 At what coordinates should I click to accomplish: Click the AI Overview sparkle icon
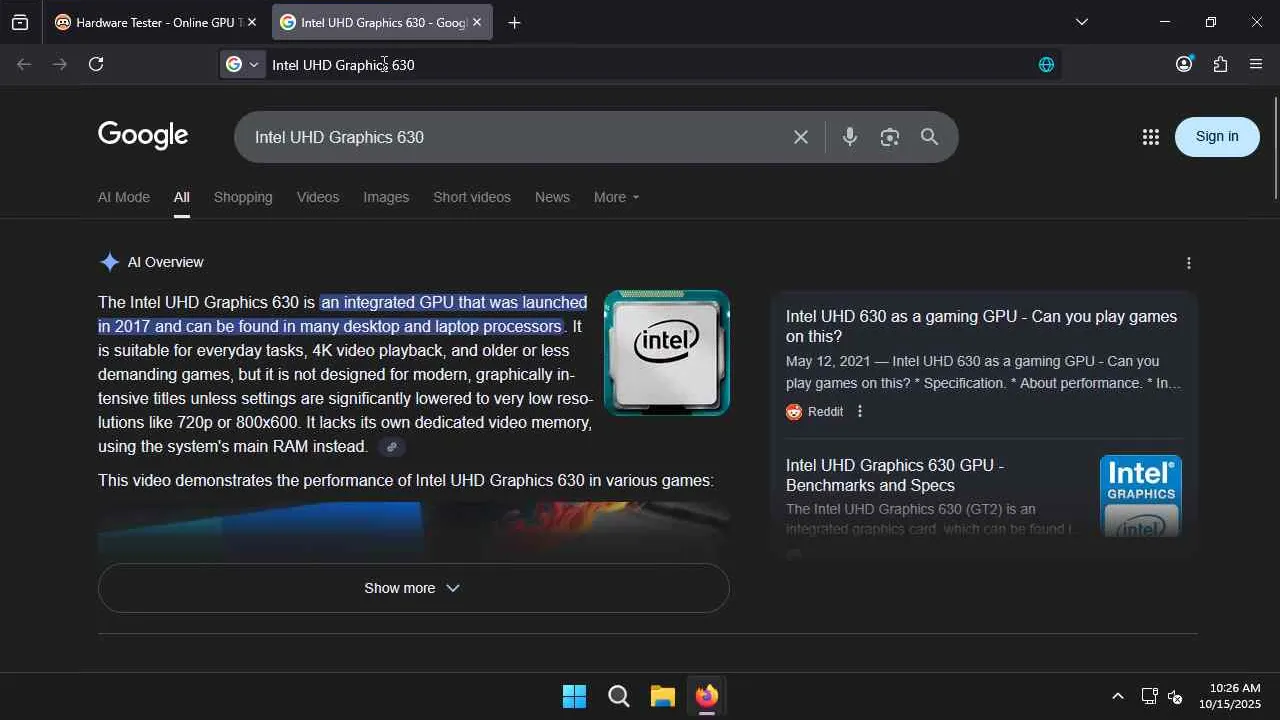pyautogui.click(x=109, y=262)
